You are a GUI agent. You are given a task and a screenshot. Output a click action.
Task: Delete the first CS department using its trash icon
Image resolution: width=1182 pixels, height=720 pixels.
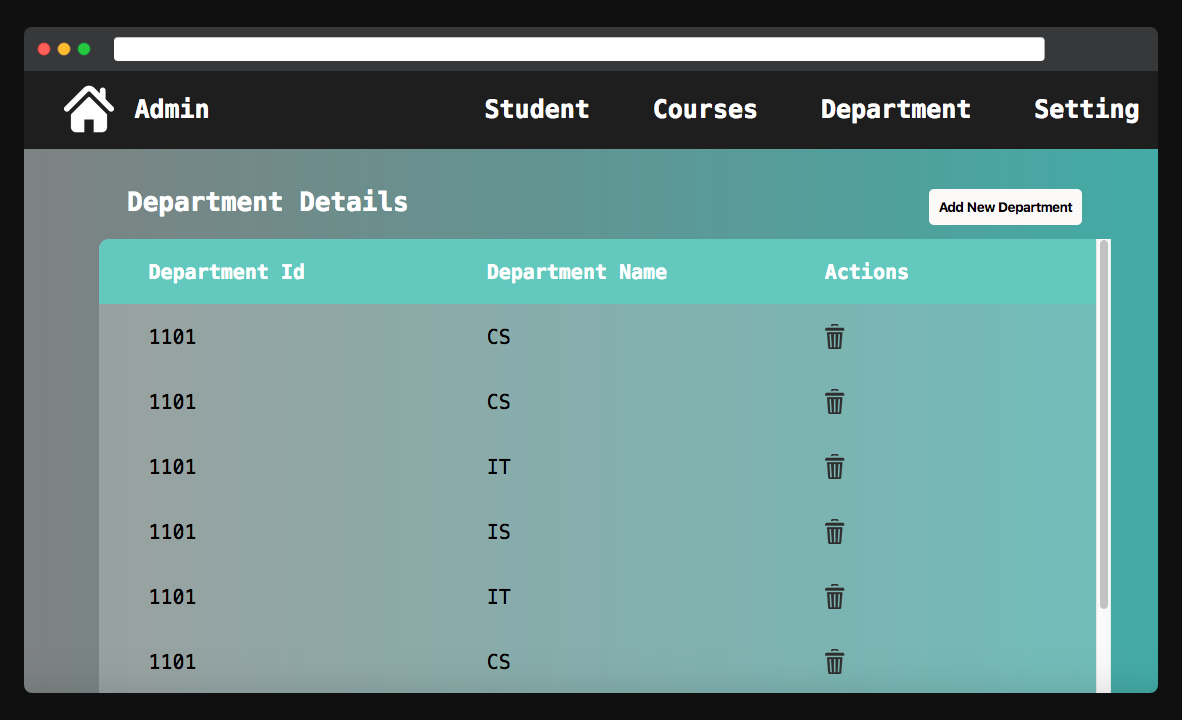[x=835, y=337]
